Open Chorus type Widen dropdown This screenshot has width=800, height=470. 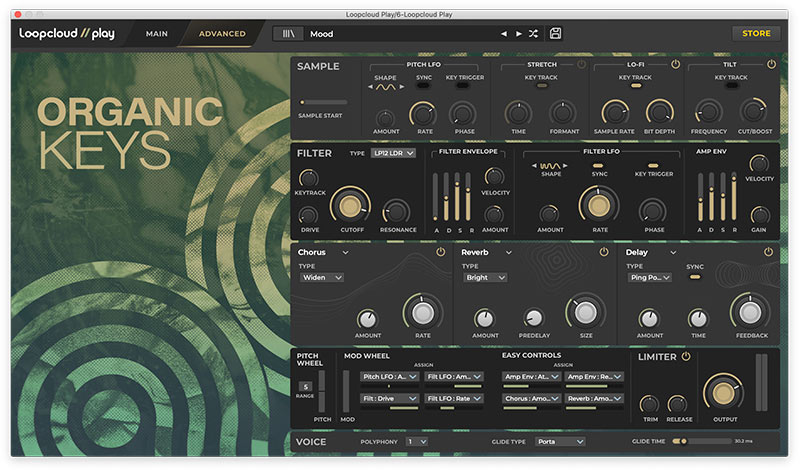coord(322,278)
